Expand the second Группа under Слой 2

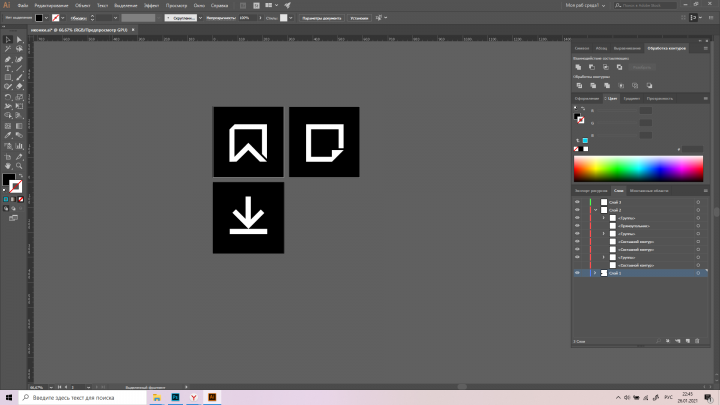point(604,234)
